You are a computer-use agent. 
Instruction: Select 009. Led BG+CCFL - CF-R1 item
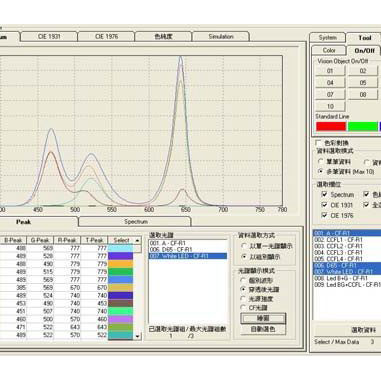point(347,285)
